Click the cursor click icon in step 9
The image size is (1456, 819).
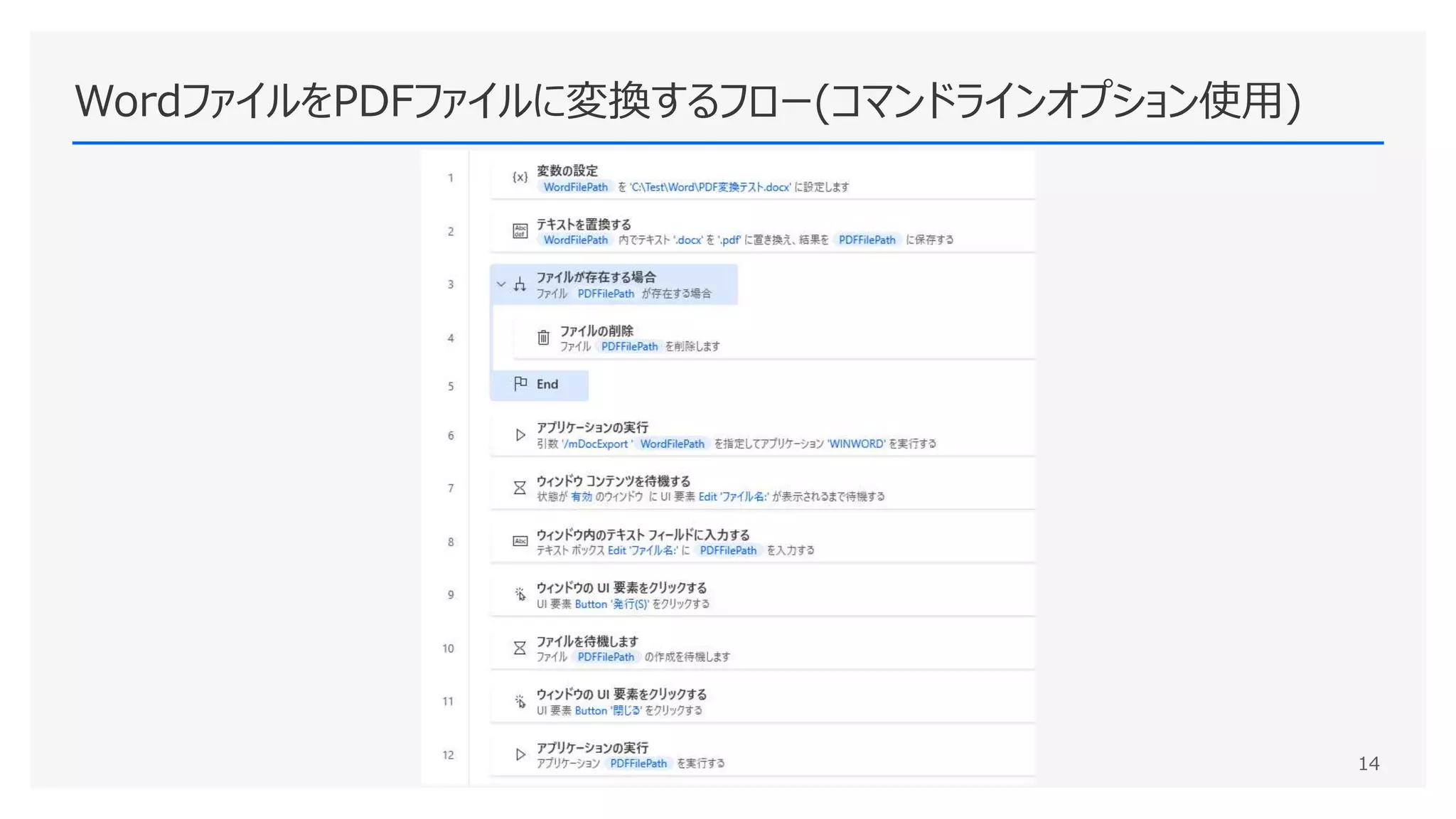pyautogui.click(x=520, y=594)
